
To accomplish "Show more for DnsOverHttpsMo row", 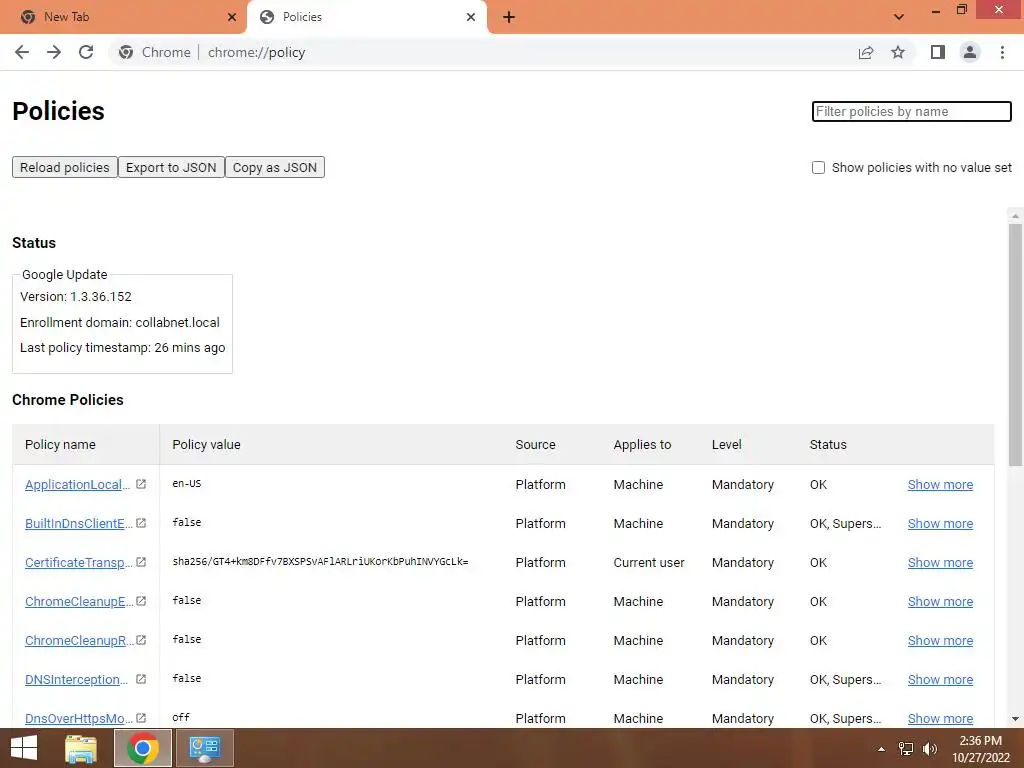I will (x=940, y=718).
